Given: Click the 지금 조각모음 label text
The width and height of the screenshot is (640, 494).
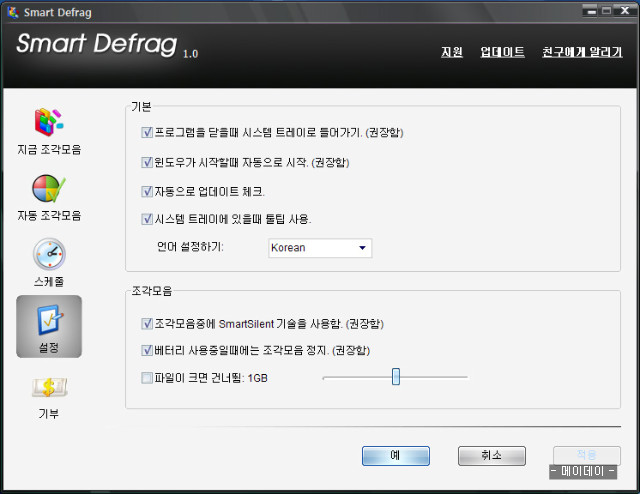Looking at the screenshot, I should pos(49,149).
